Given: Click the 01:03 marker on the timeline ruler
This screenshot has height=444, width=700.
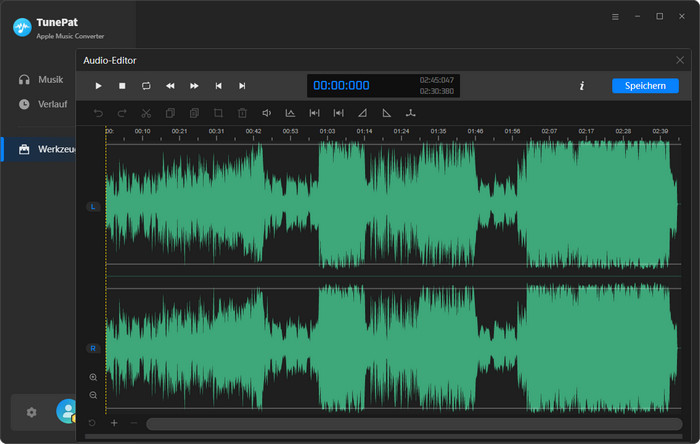Looking at the screenshot, I should pos(327,131).
